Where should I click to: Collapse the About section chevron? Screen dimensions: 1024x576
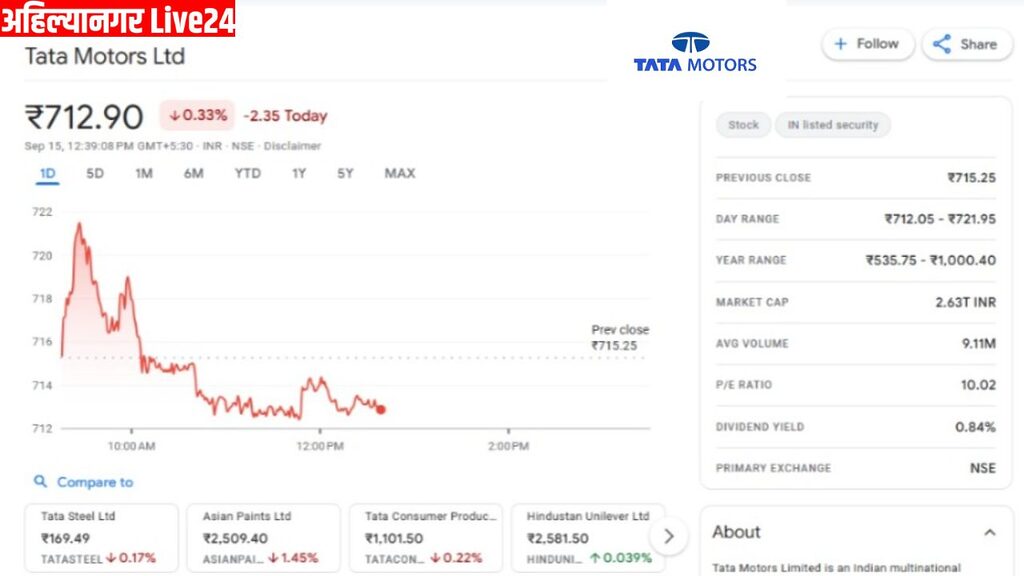989,533
